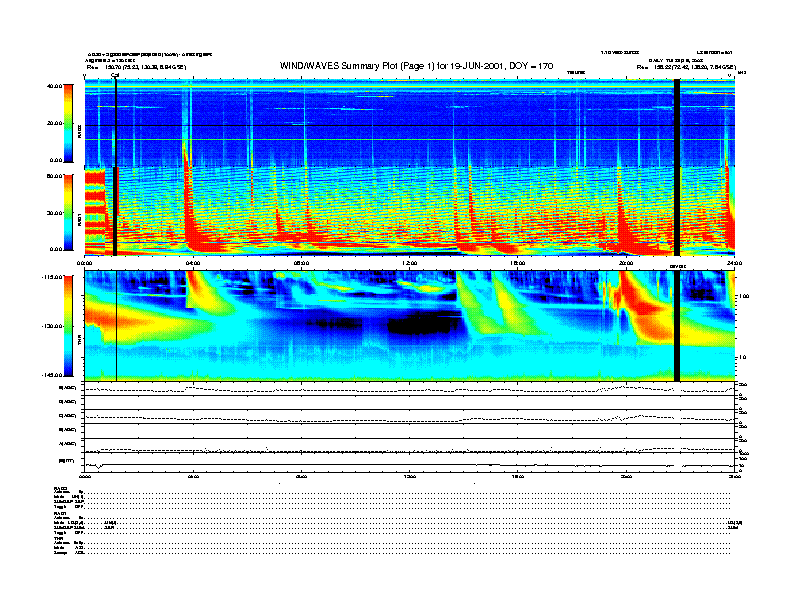
Task: Click the 20.00 label beside RAD2 color bar
Action: click(x=54, y=123)
